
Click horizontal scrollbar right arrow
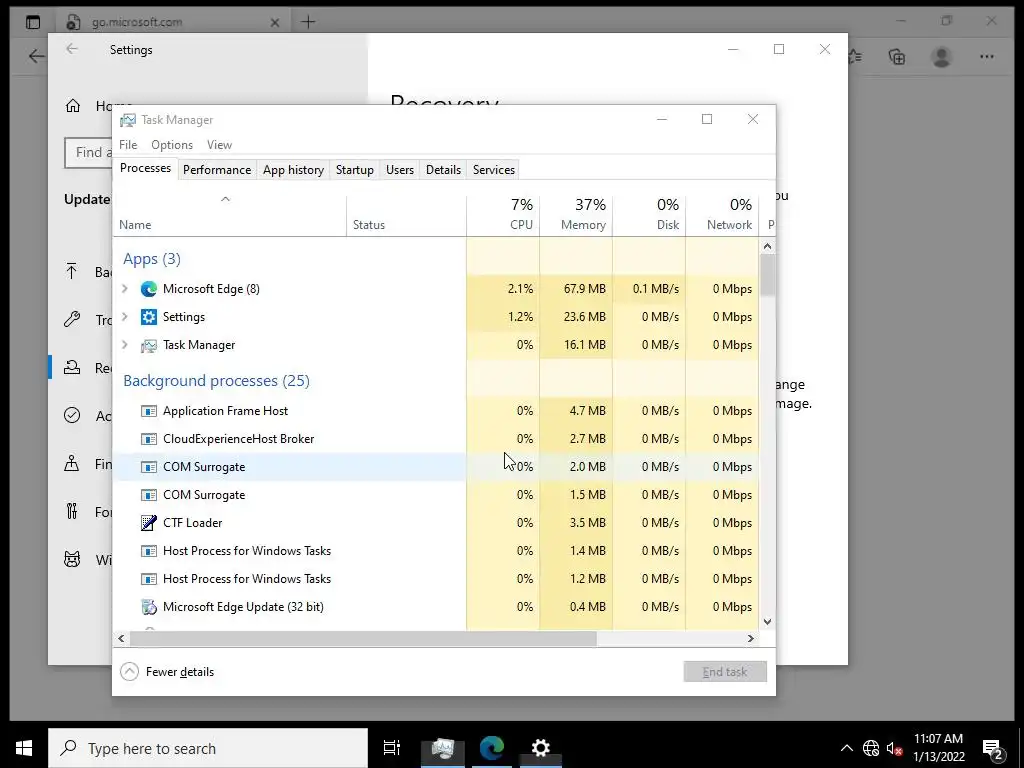tap(751, 638)
